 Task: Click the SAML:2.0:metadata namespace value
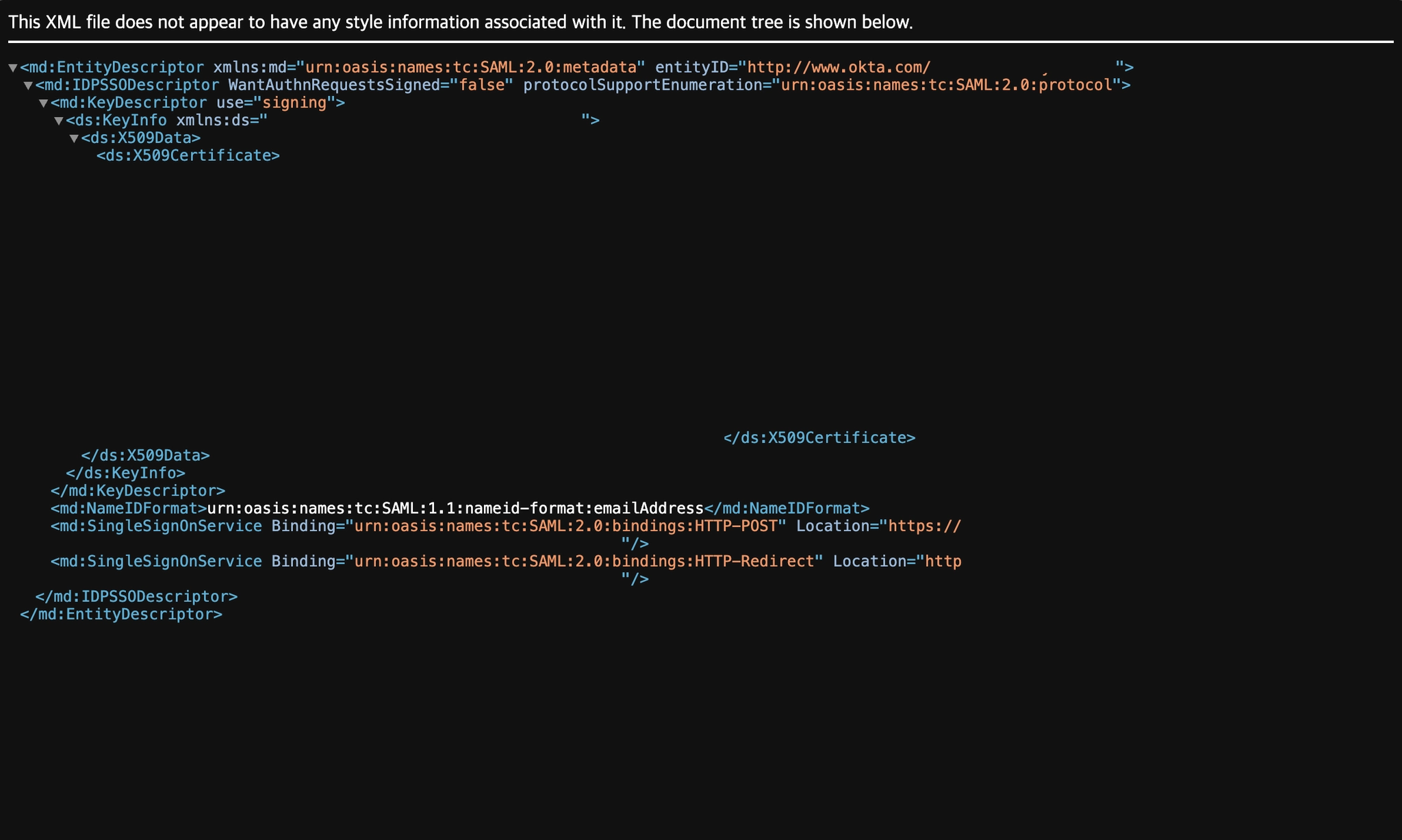tap(471, 67)
